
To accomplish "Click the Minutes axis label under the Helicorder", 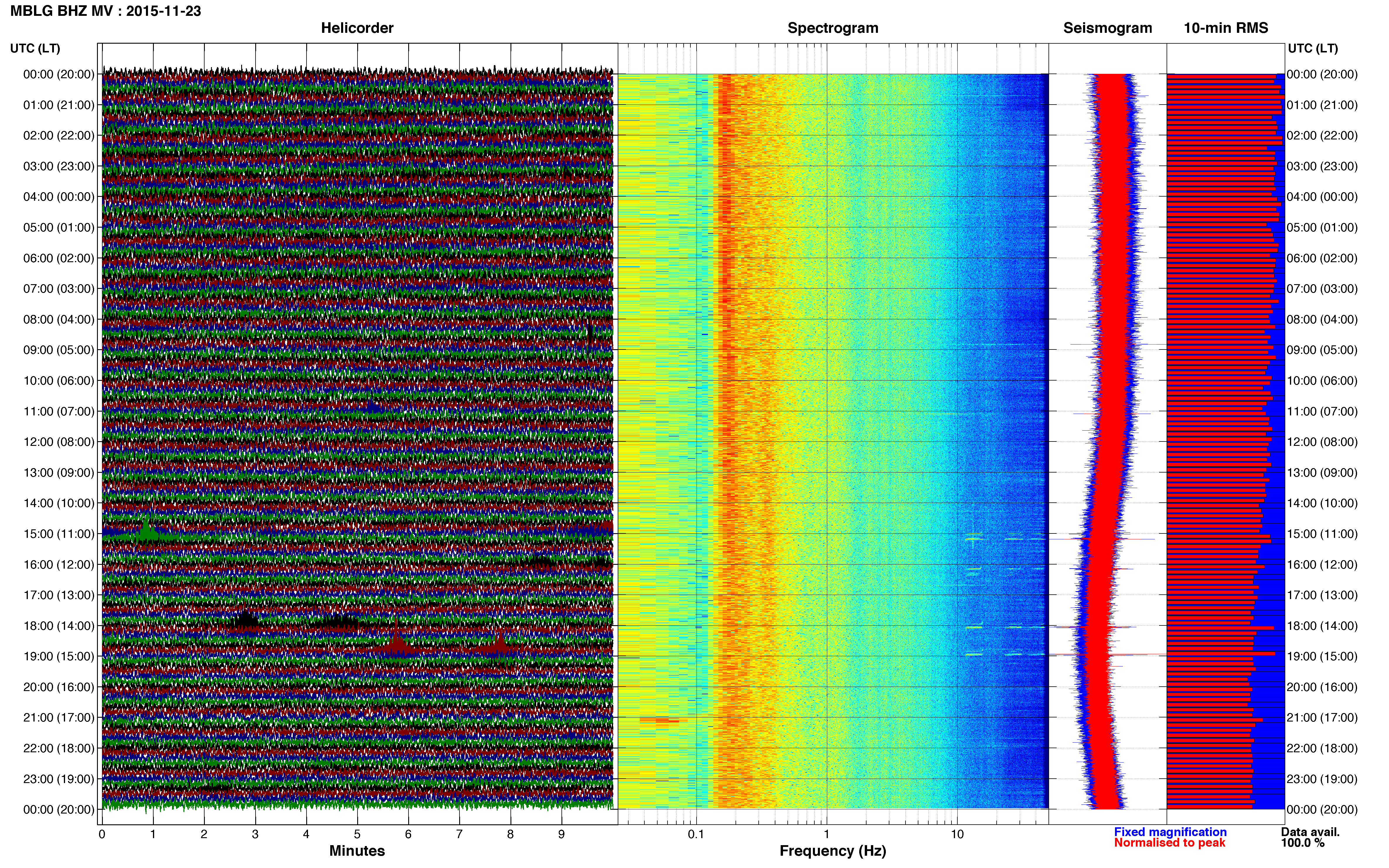I will pyautogui.click(x=357, y=851).
